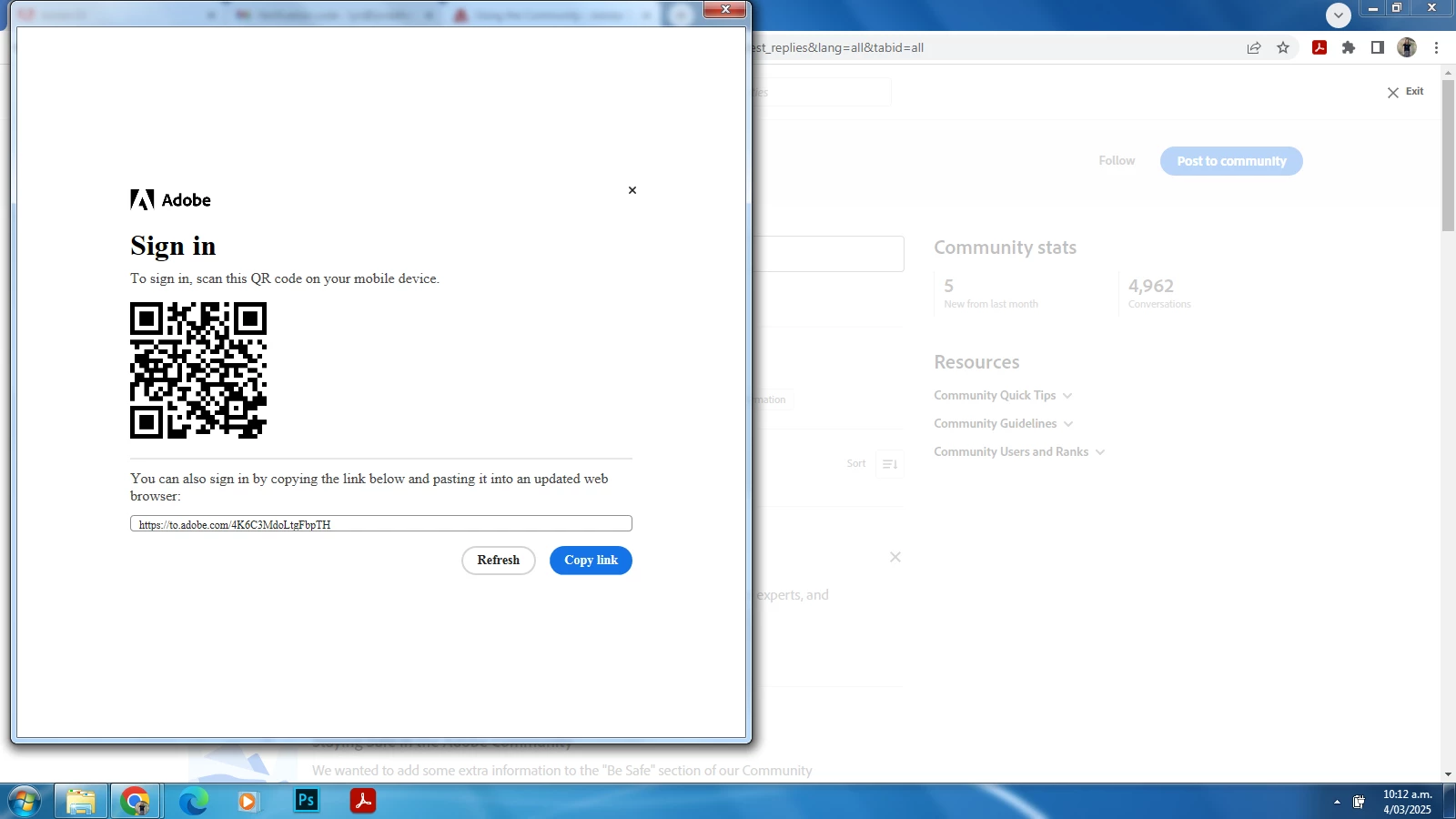Open the Chrome profile avatar
This screenshot has height=819, width=1456.
pyautogui.click(x=1407, y=47)
